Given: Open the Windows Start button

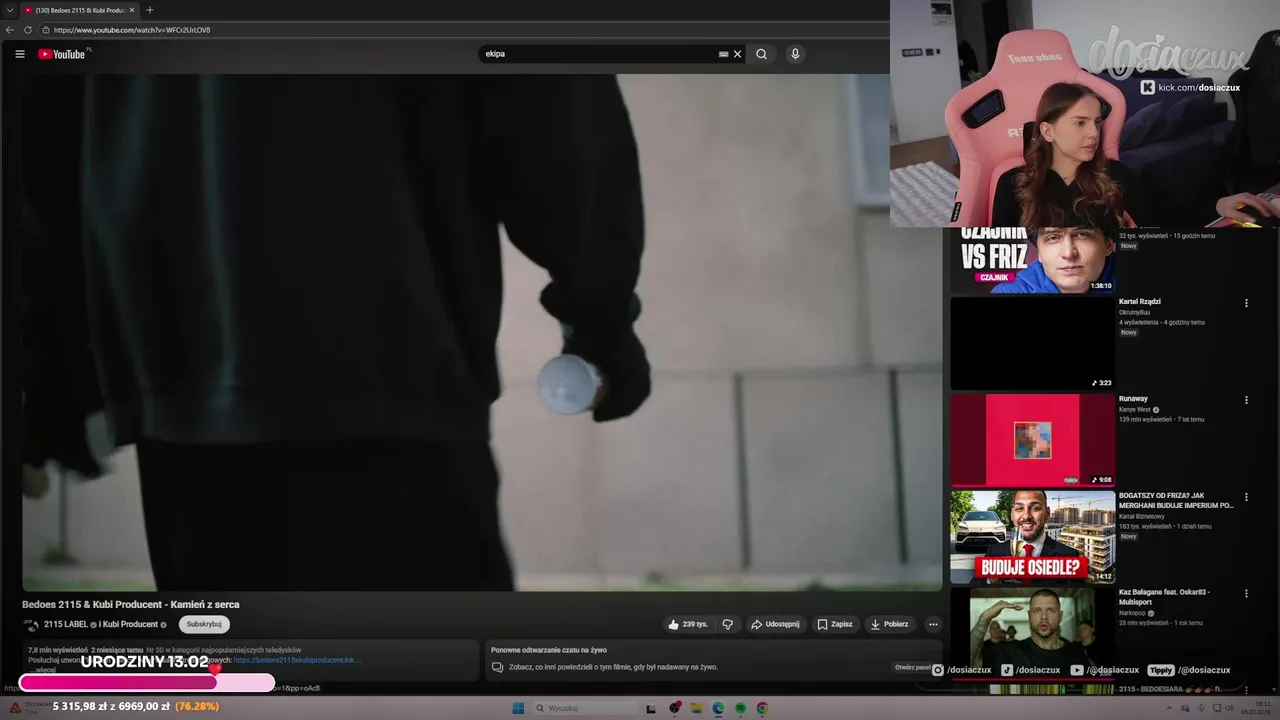Looking at the screenshot, I should [x=518, y=709].
